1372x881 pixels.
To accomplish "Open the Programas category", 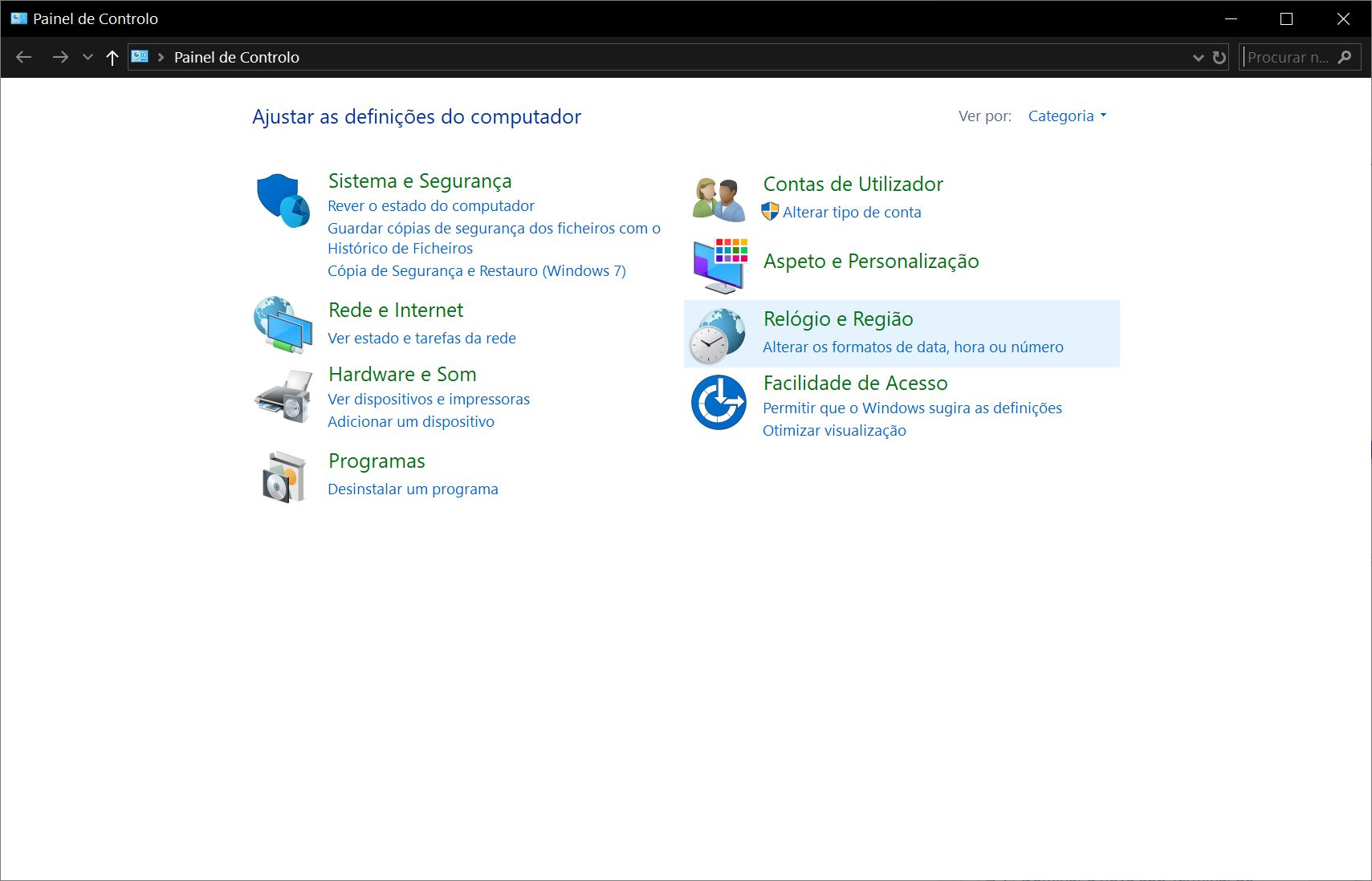I will (377, 461).
